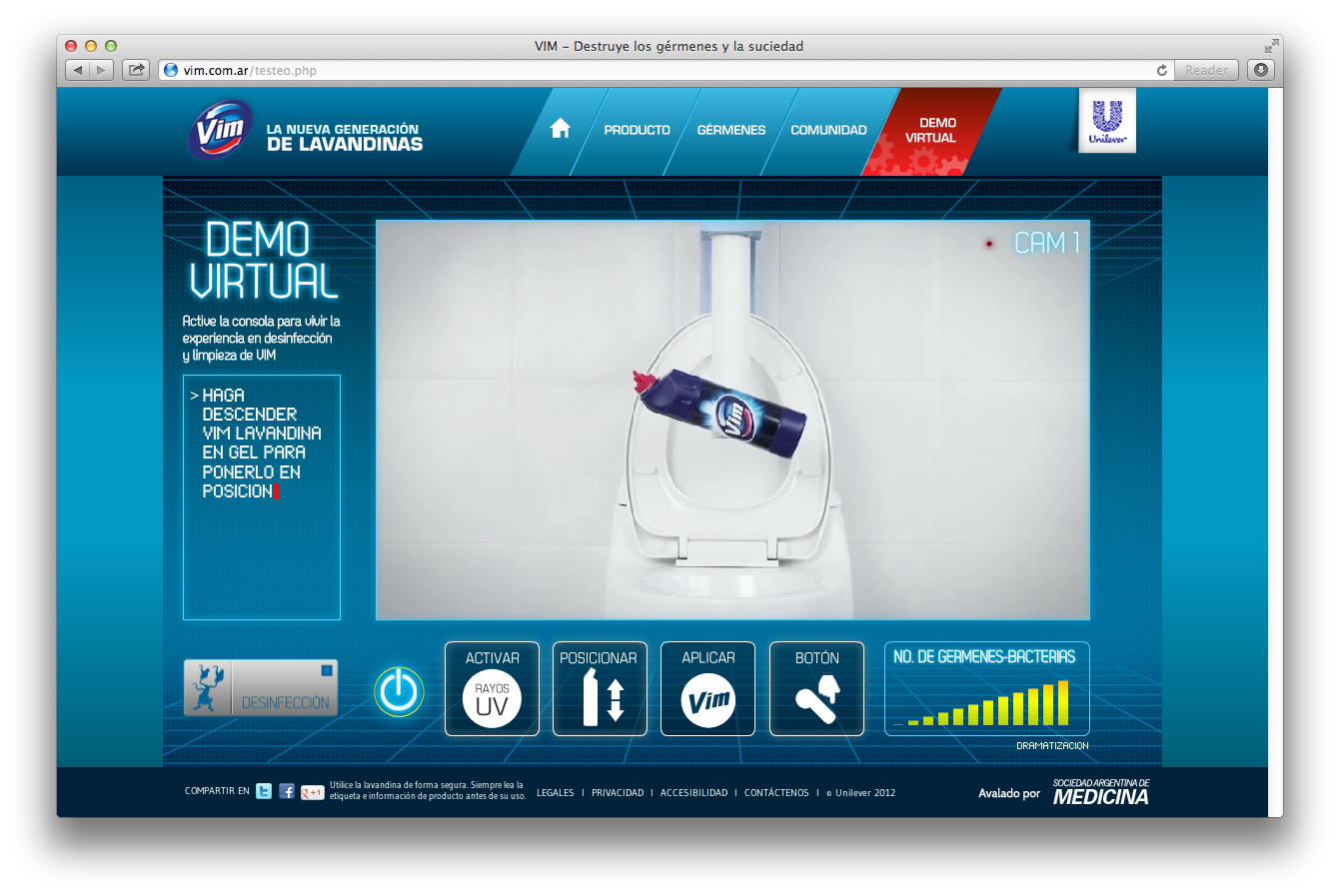Select the Demo Virtual tab

(x=930, y=131)
